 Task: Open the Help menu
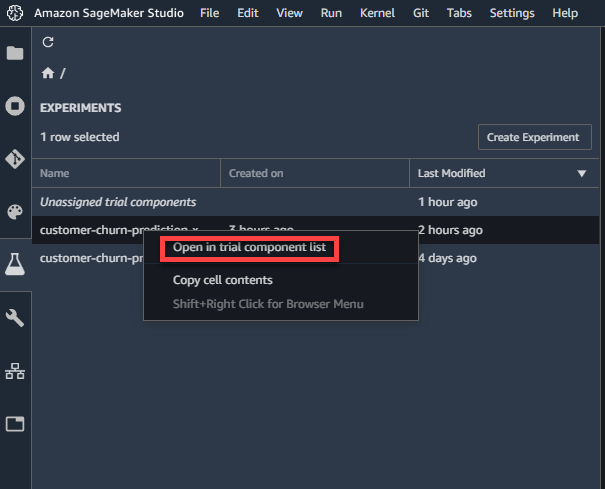(565, 13)
